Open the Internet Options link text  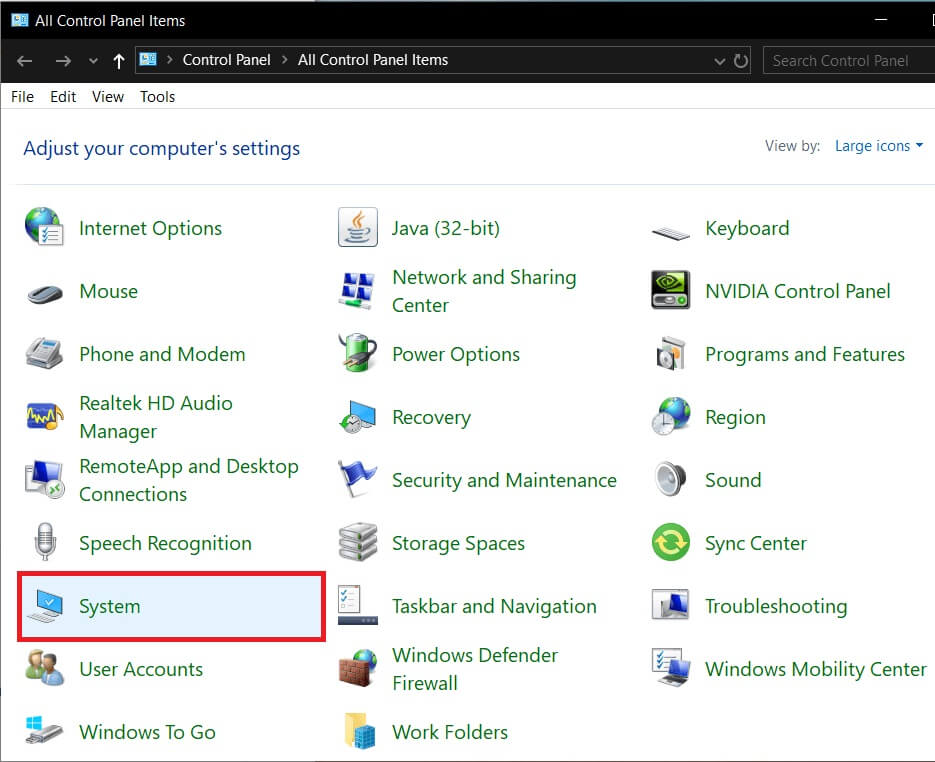pos(150,228)
